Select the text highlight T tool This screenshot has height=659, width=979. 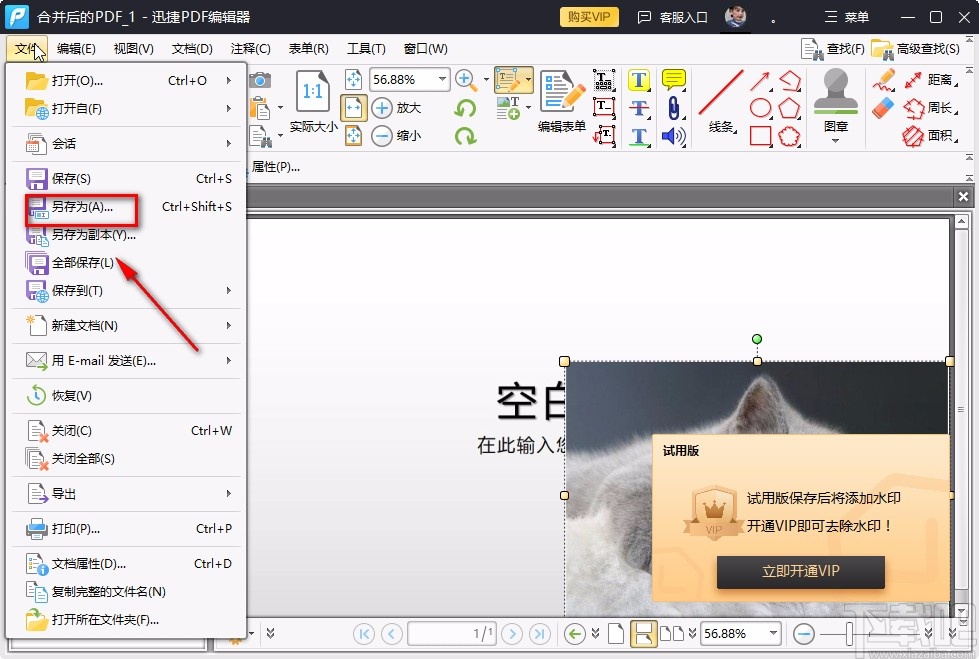639,80
